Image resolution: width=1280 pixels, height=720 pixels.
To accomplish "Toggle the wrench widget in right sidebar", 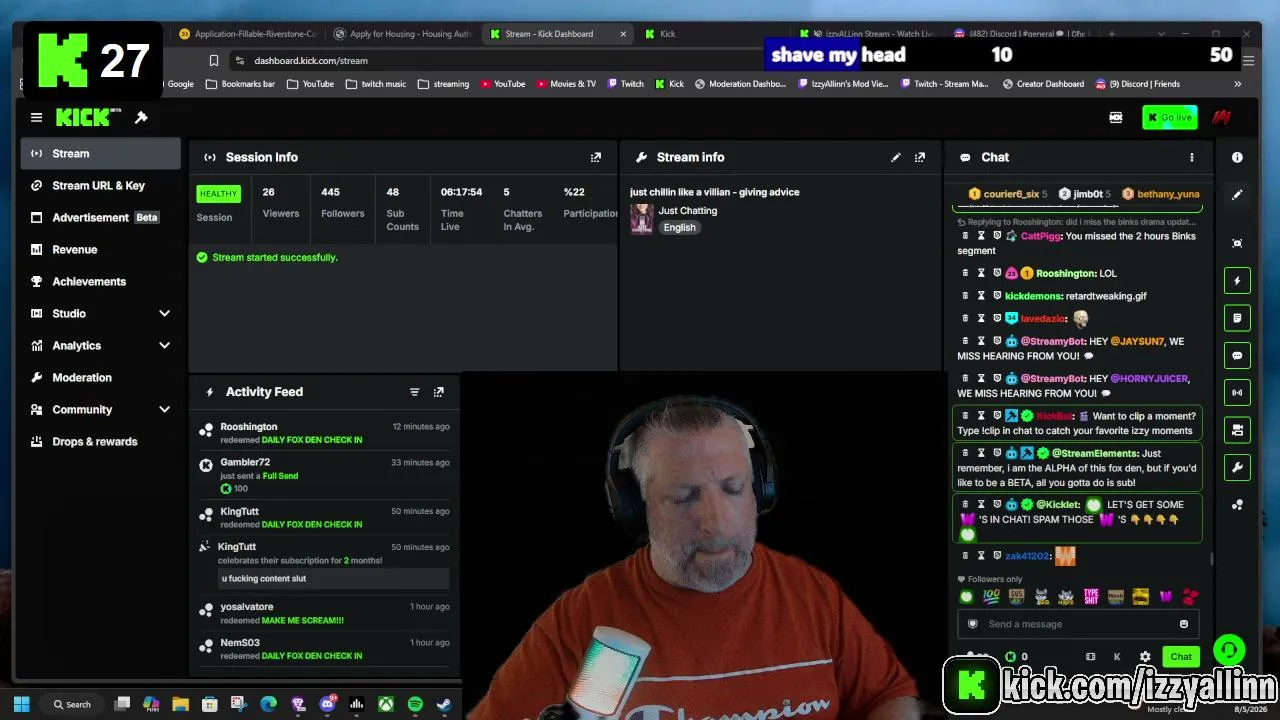I will [x=1237, y=467].
